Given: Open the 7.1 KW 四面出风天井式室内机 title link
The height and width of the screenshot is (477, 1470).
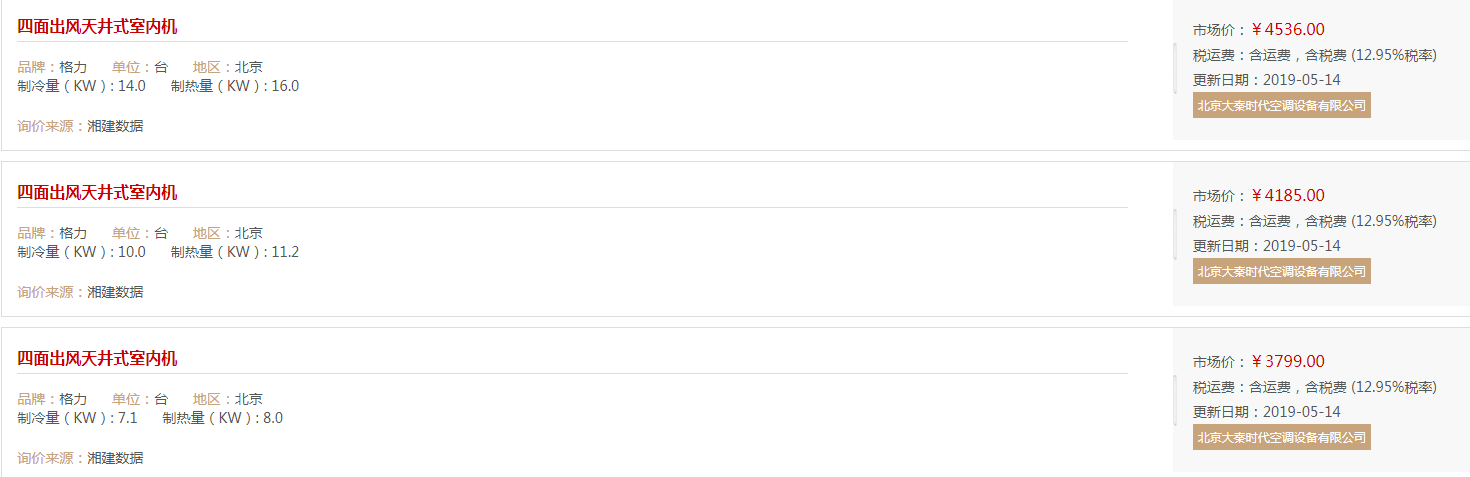Looking at the screenshot, I should pos(97,359).
